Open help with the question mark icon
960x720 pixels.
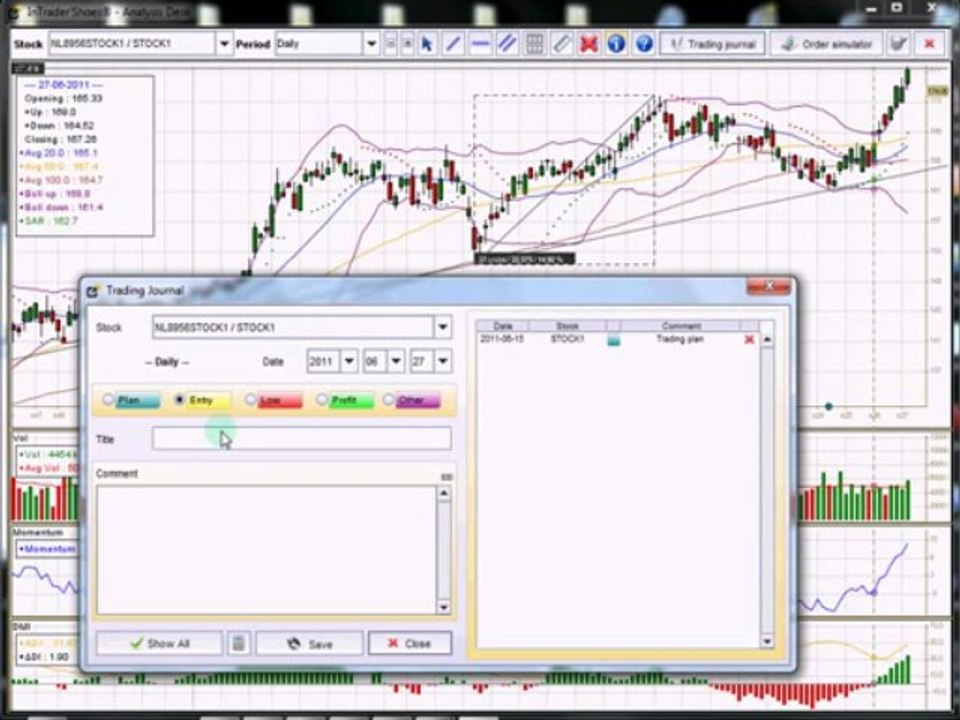point(643,44)
